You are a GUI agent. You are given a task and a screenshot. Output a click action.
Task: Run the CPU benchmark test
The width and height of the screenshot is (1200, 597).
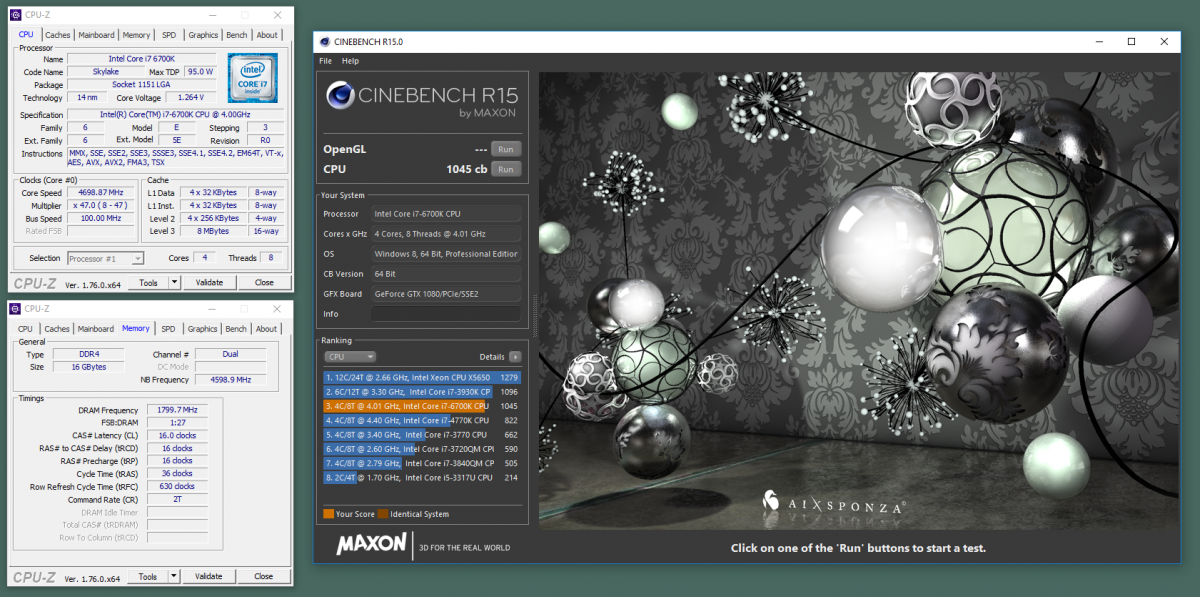click(506, 169)
